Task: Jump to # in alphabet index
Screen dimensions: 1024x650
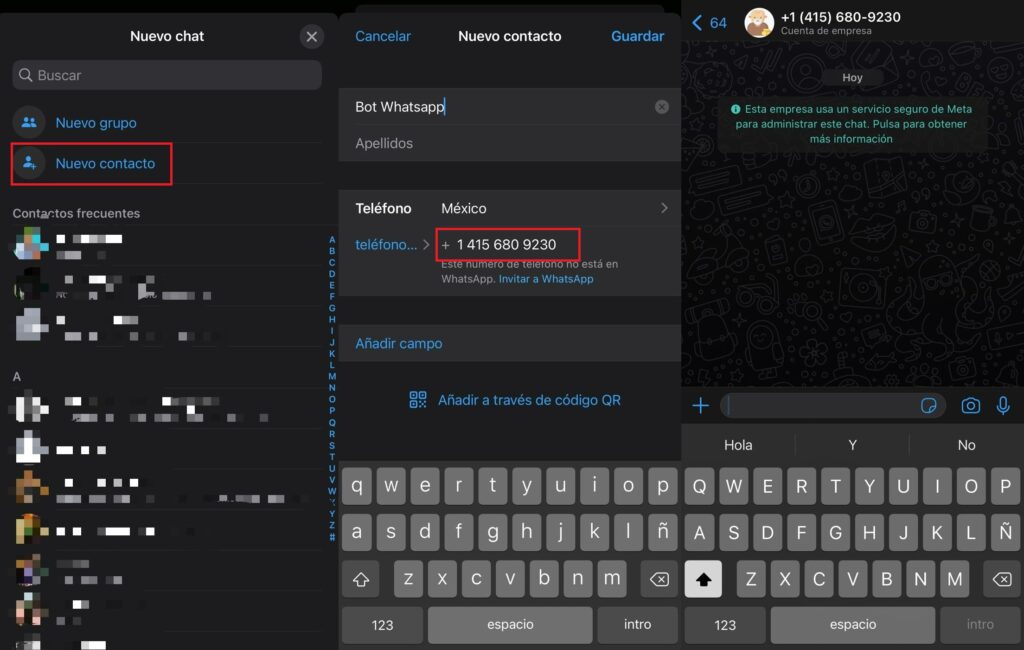Action: pyautogui.click(x=332, y=537)
